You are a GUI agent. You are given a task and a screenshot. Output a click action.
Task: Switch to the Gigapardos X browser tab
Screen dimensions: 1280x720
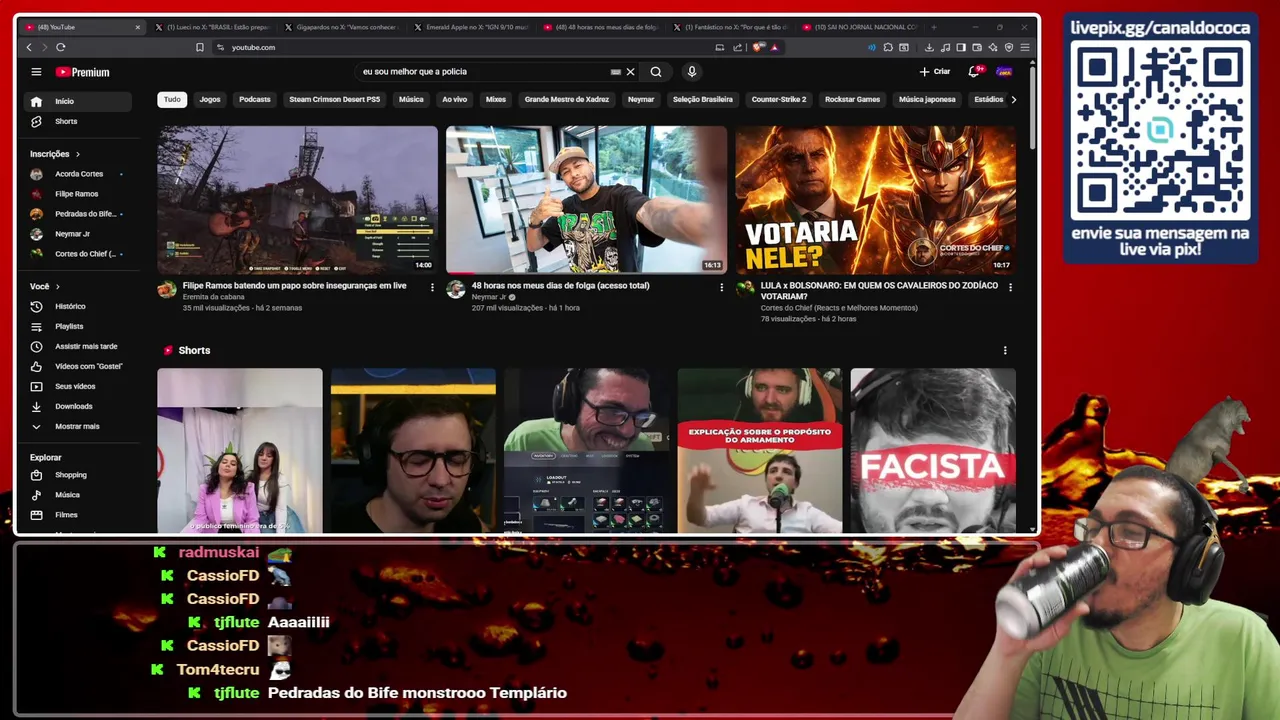click(x=341, y=27)
